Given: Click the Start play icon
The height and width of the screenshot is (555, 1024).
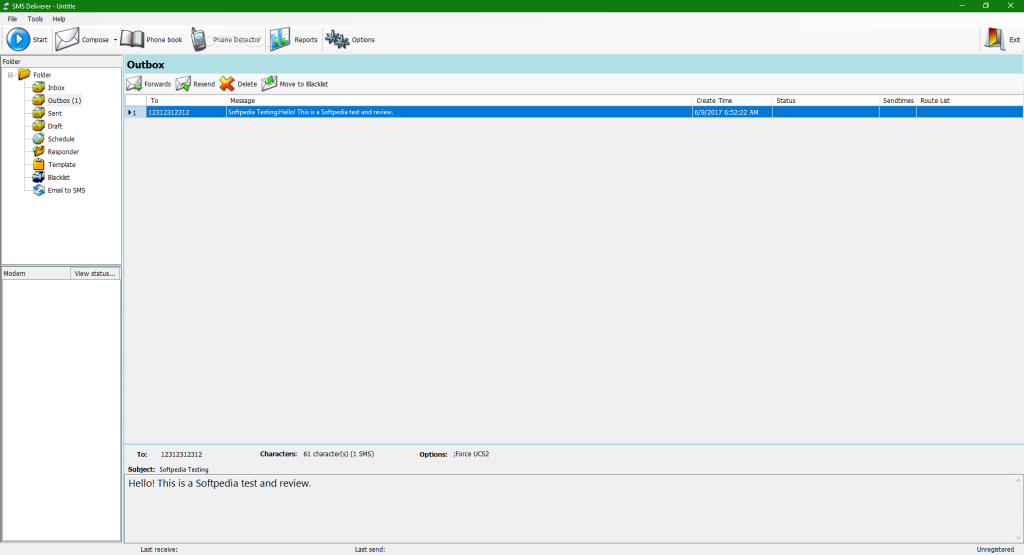Looking at the screenshot, I should (19, 40).
